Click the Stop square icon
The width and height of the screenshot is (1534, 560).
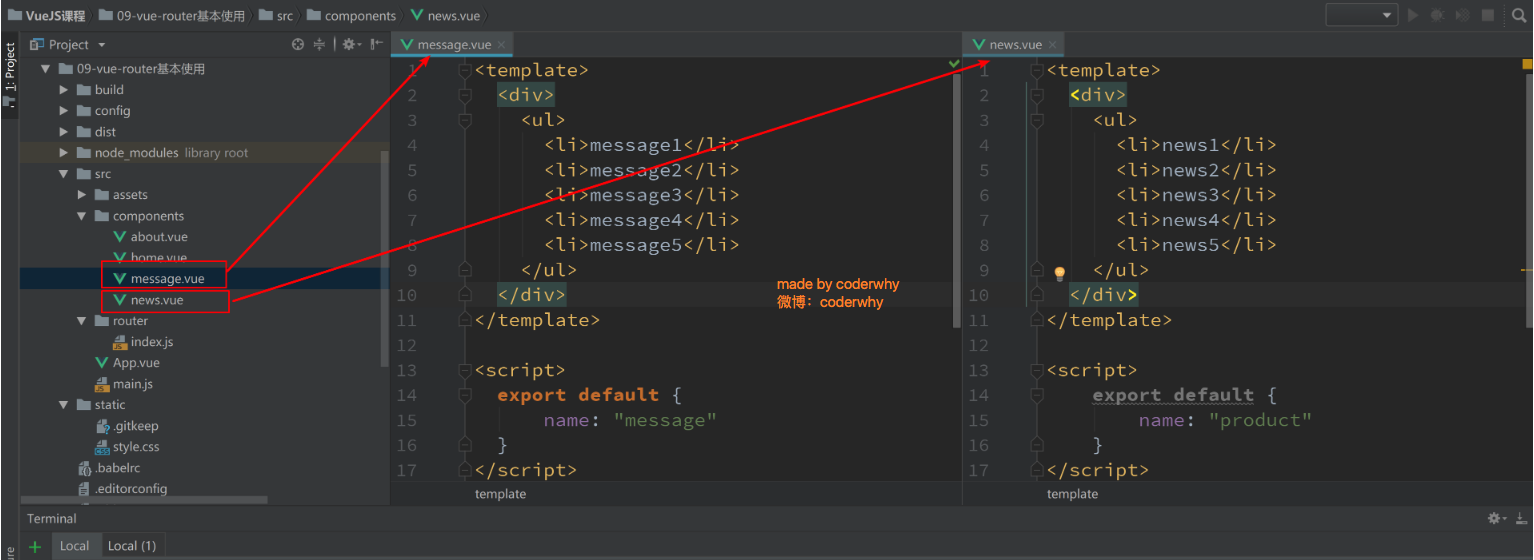[x=1488, y=15]
